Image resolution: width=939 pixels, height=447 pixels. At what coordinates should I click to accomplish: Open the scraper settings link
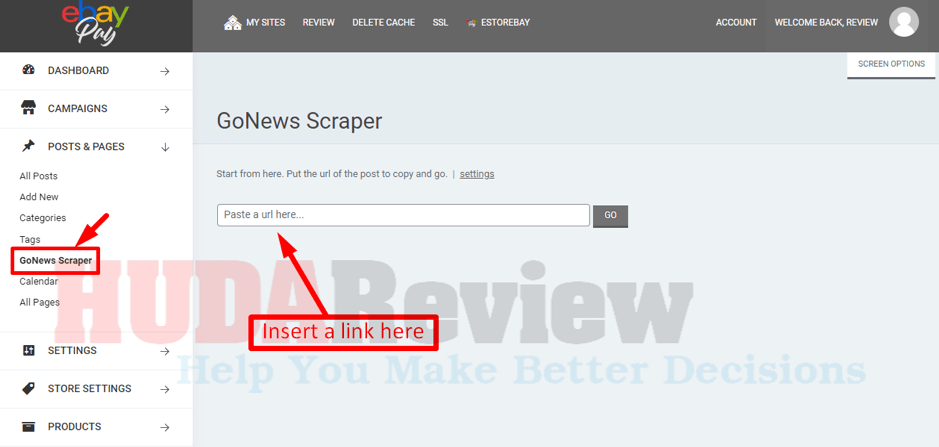click(477, 174)
